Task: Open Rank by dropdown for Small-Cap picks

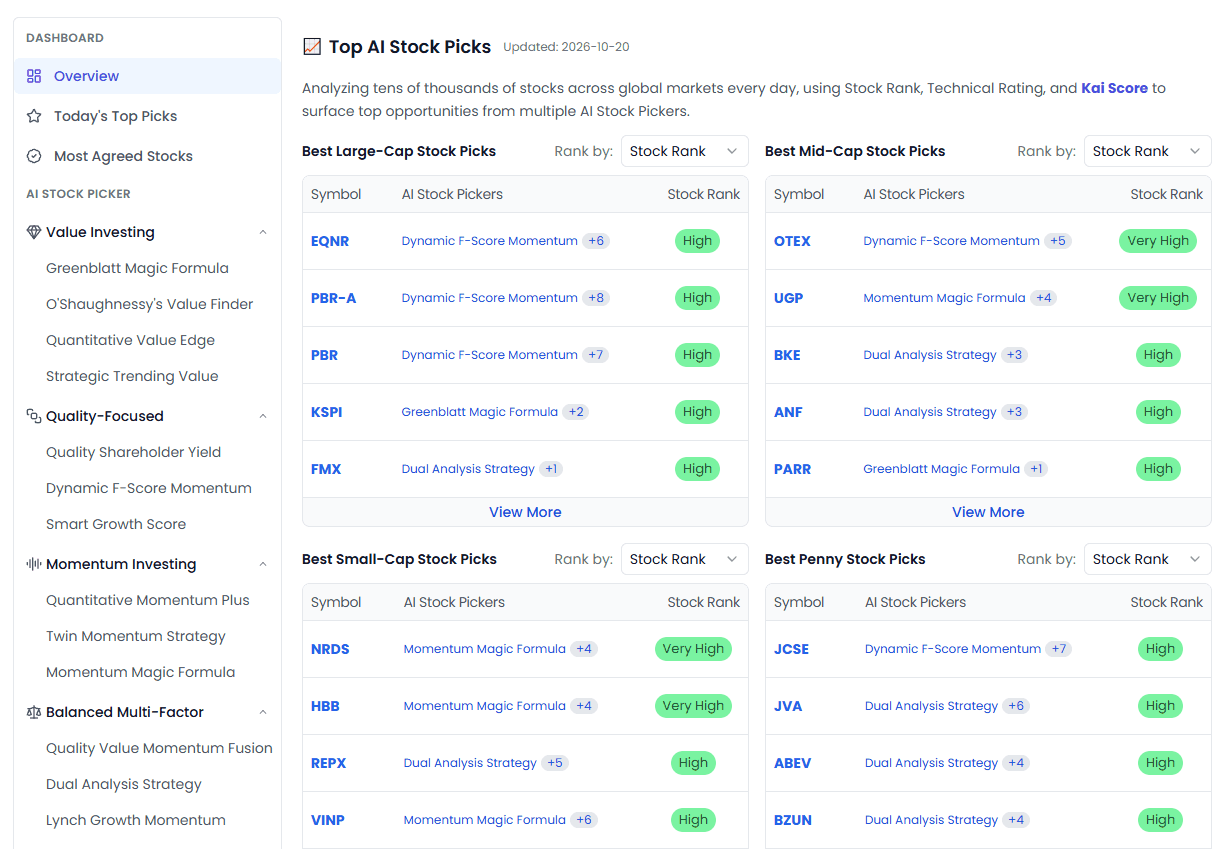Action: point(684,559)
